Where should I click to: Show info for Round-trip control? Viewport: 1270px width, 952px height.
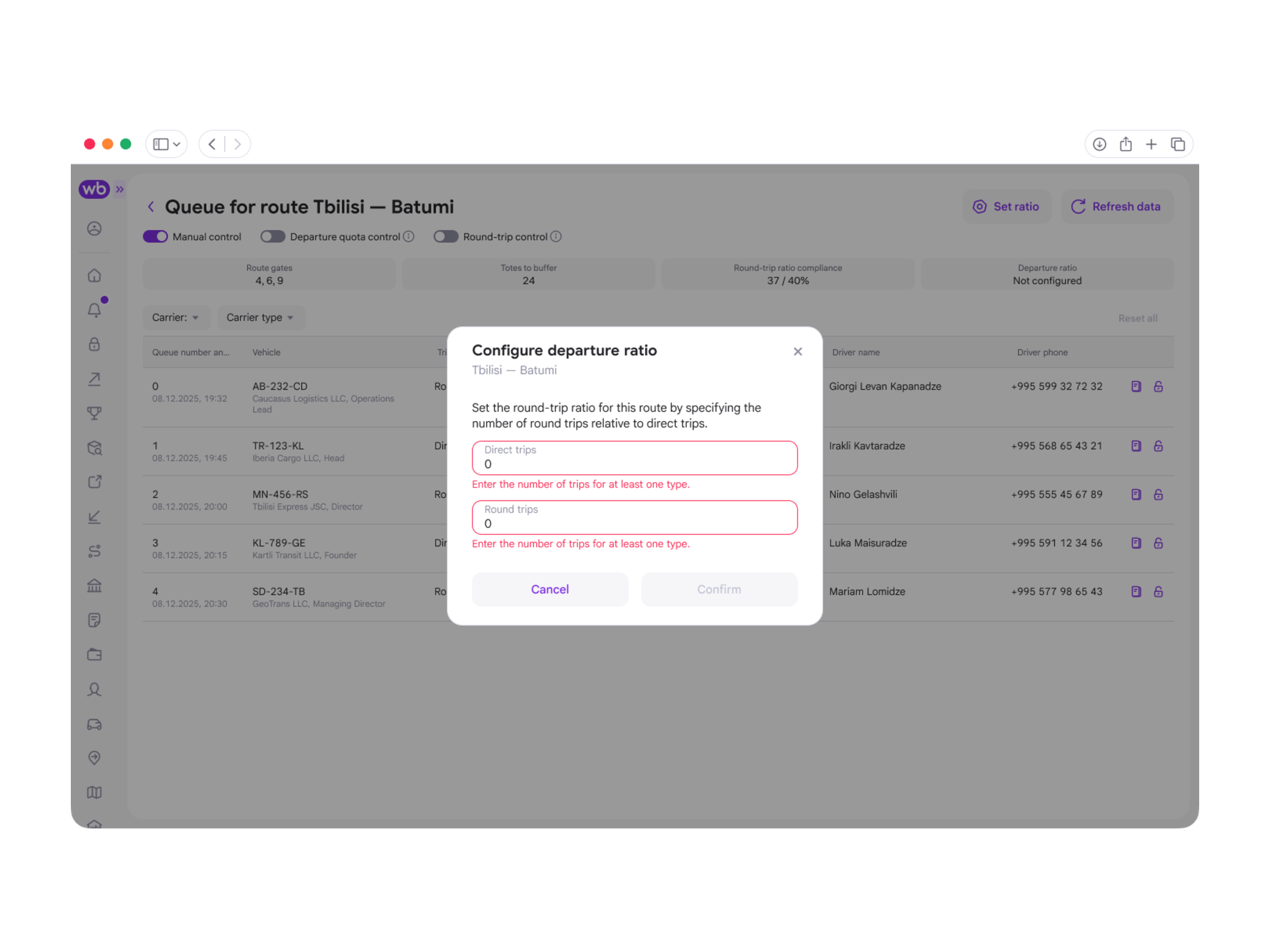click(556, 237)
